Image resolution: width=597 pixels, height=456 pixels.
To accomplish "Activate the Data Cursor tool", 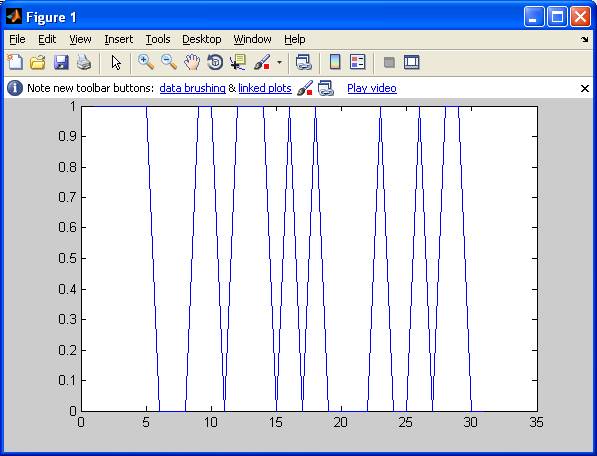I will [238, 62].
